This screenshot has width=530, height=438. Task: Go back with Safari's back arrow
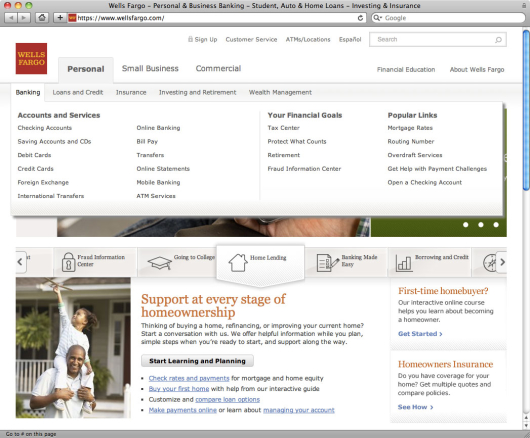(11, 18)
